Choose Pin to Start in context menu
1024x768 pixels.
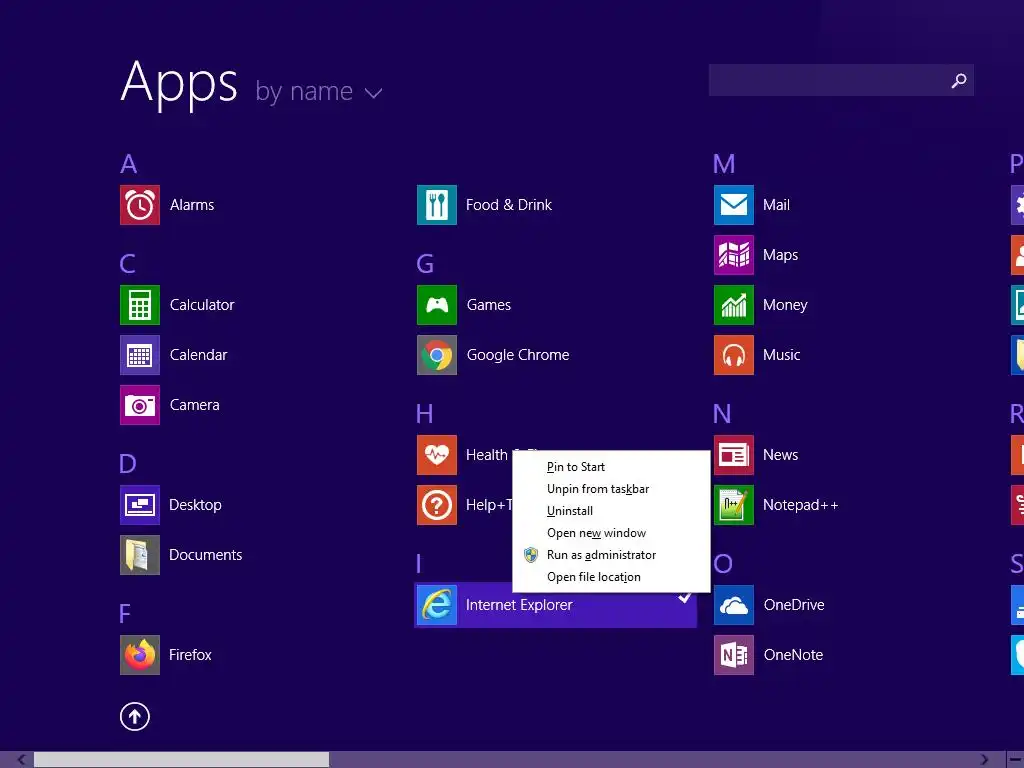pyautogui.click(x=576, y=467)
